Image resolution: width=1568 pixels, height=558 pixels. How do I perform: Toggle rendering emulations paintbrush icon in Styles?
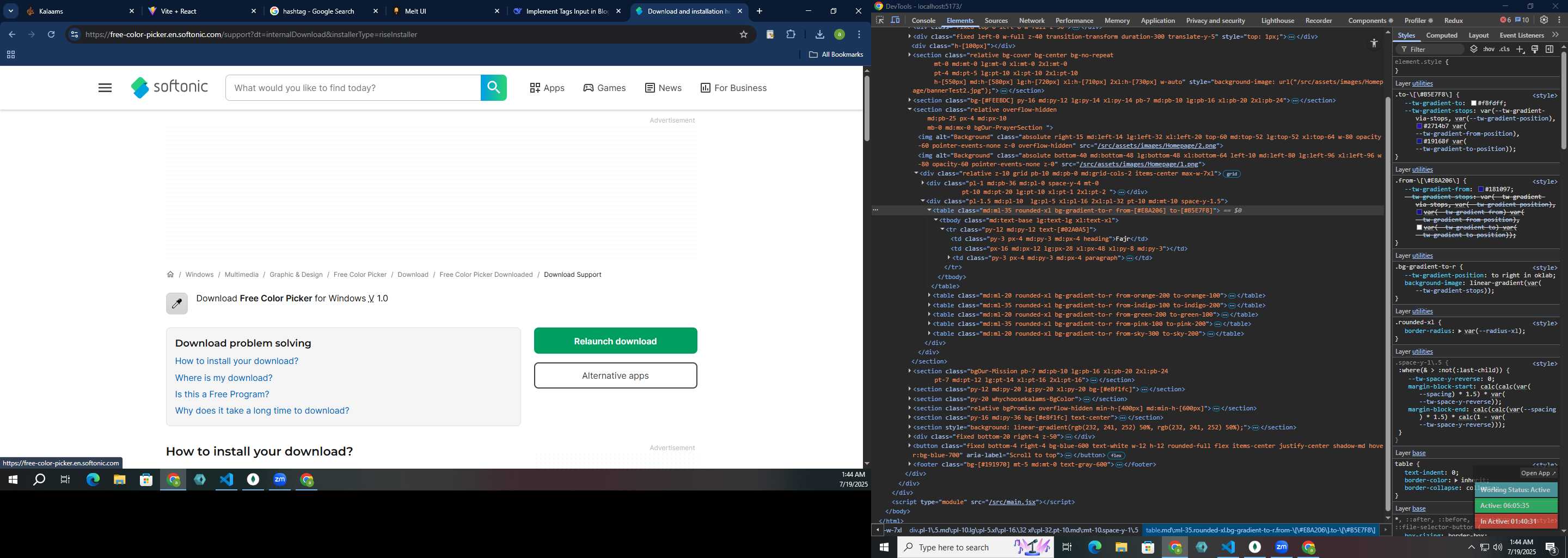point(1535,50)
